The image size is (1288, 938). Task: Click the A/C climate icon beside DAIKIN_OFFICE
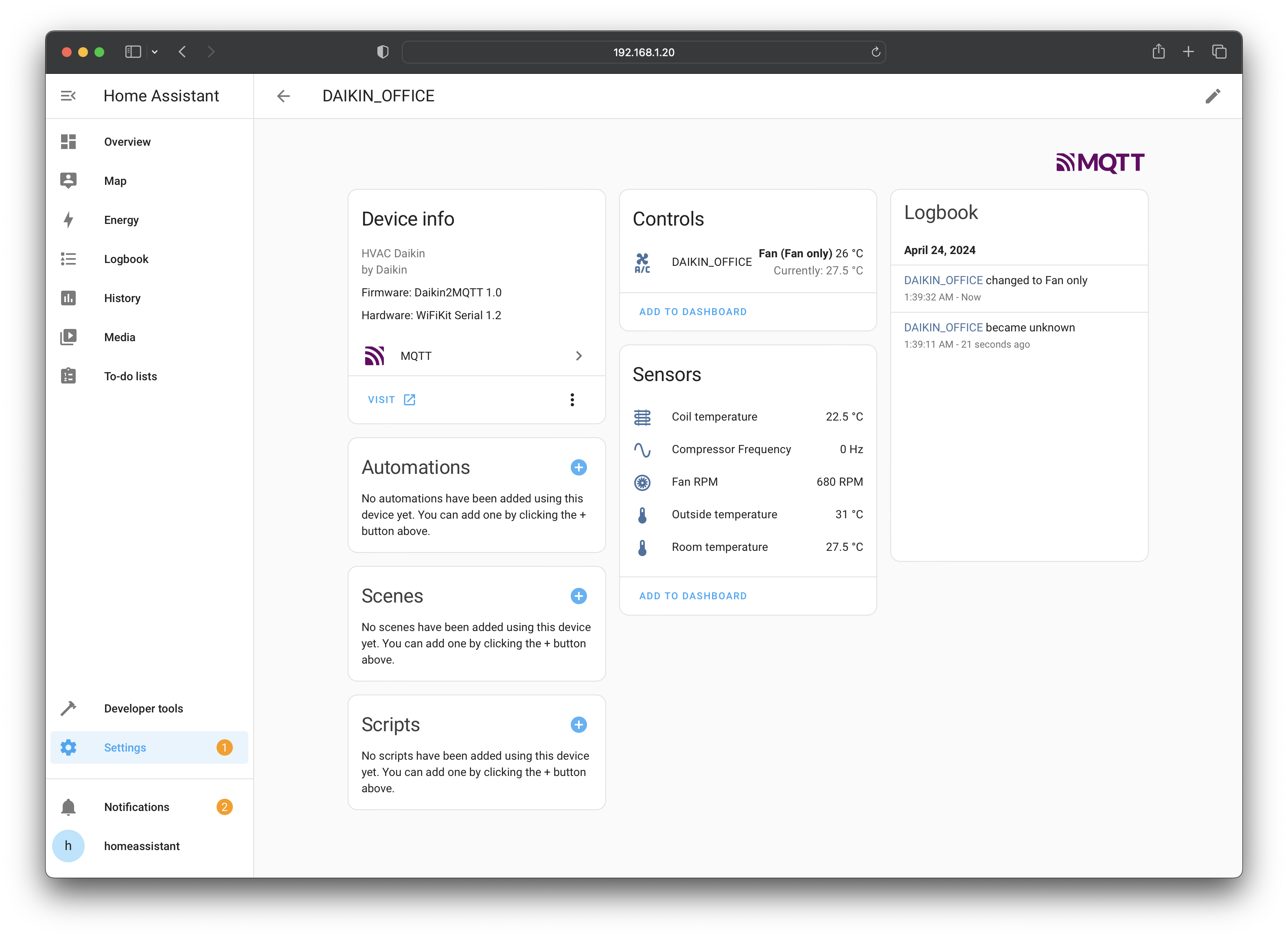click(x=642, y=262)
